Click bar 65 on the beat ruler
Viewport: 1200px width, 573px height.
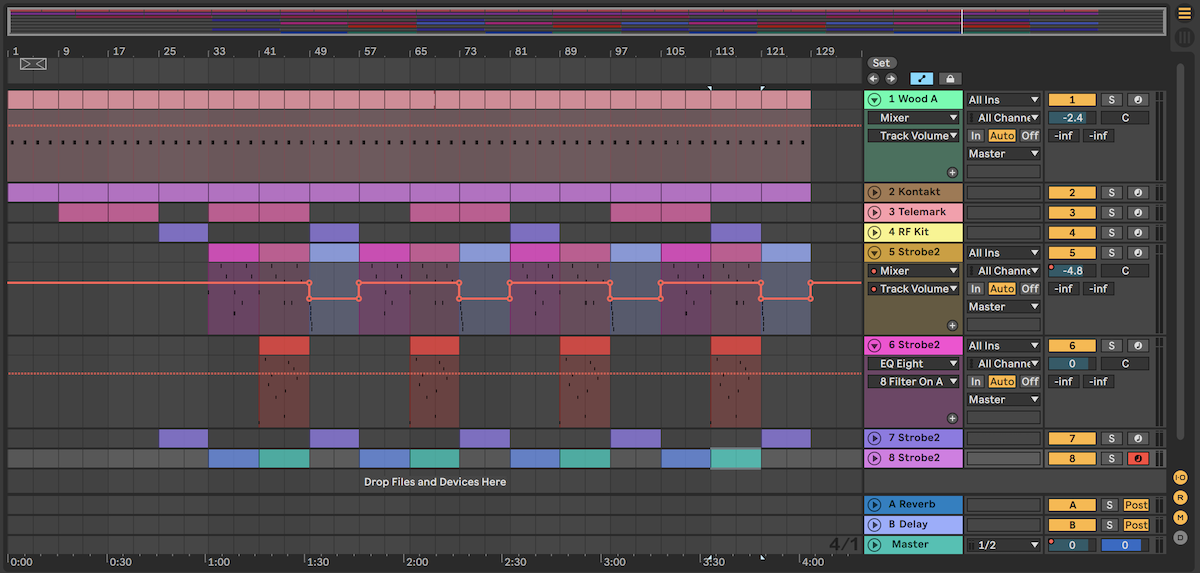(x=420, y=51)
